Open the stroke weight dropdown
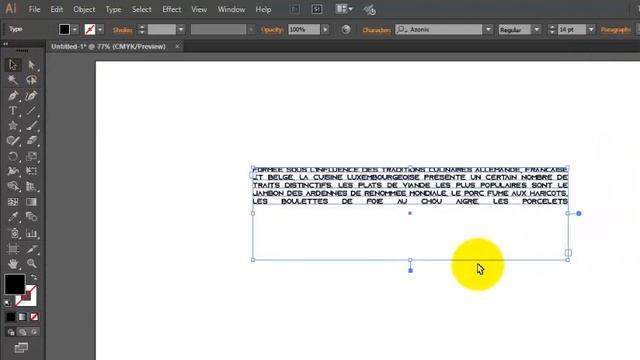Viewport: 640px width, 360px height. click(x=181, y=29)
